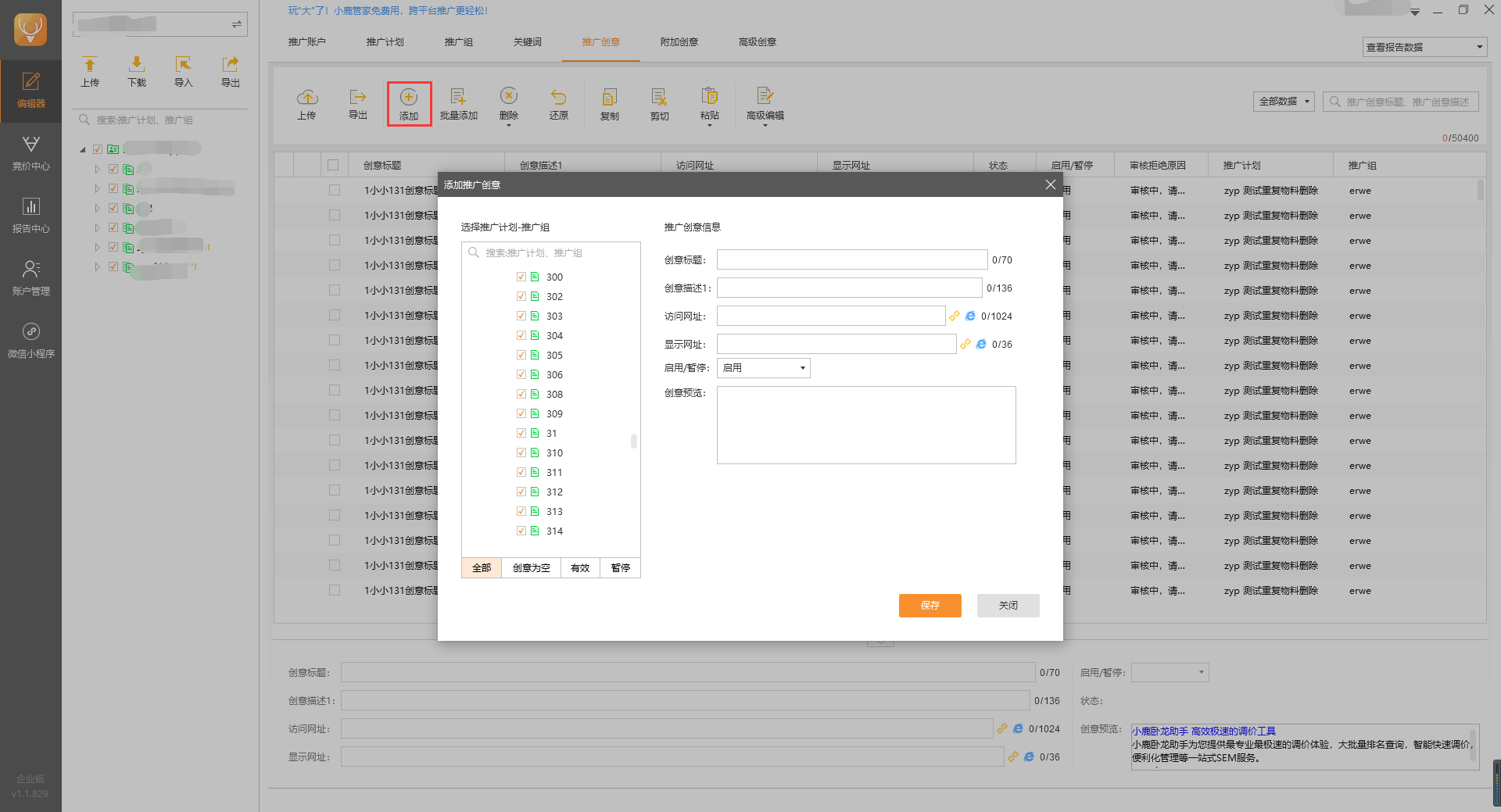Click the dialog tree list scrollbar thumb

[x=633, y=442]
